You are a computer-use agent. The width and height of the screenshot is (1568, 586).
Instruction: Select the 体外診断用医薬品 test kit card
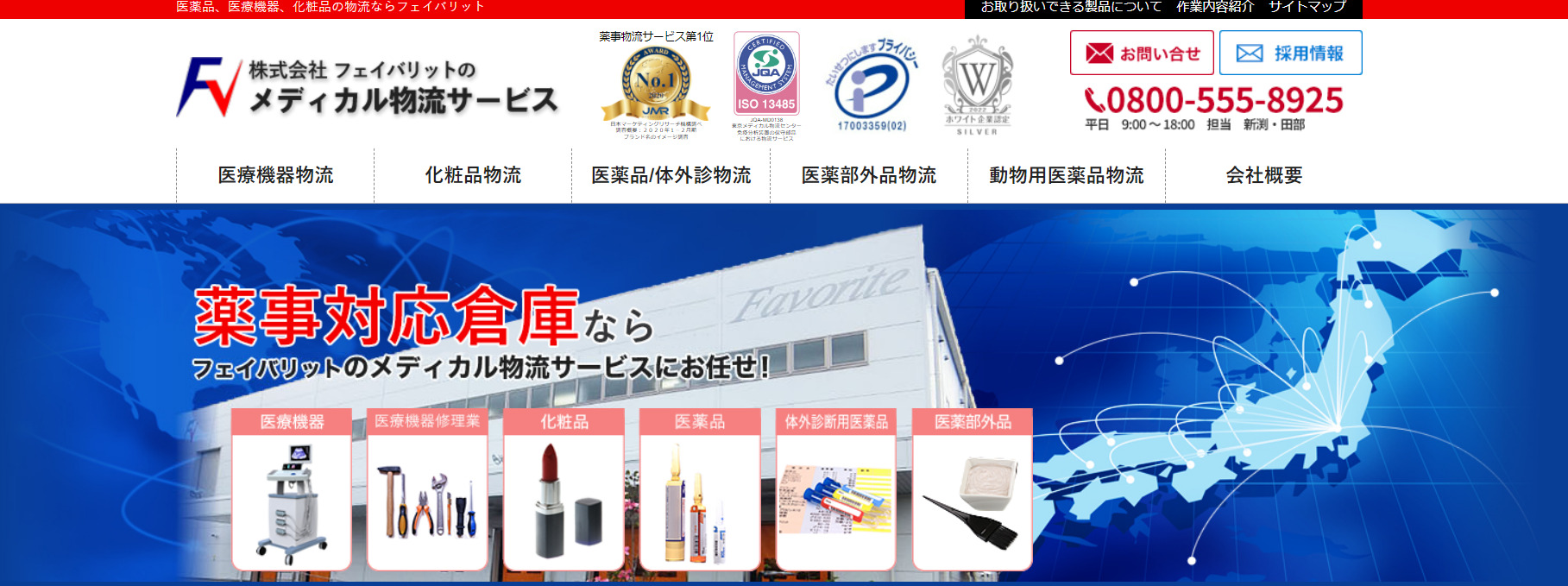pos(836,489)
